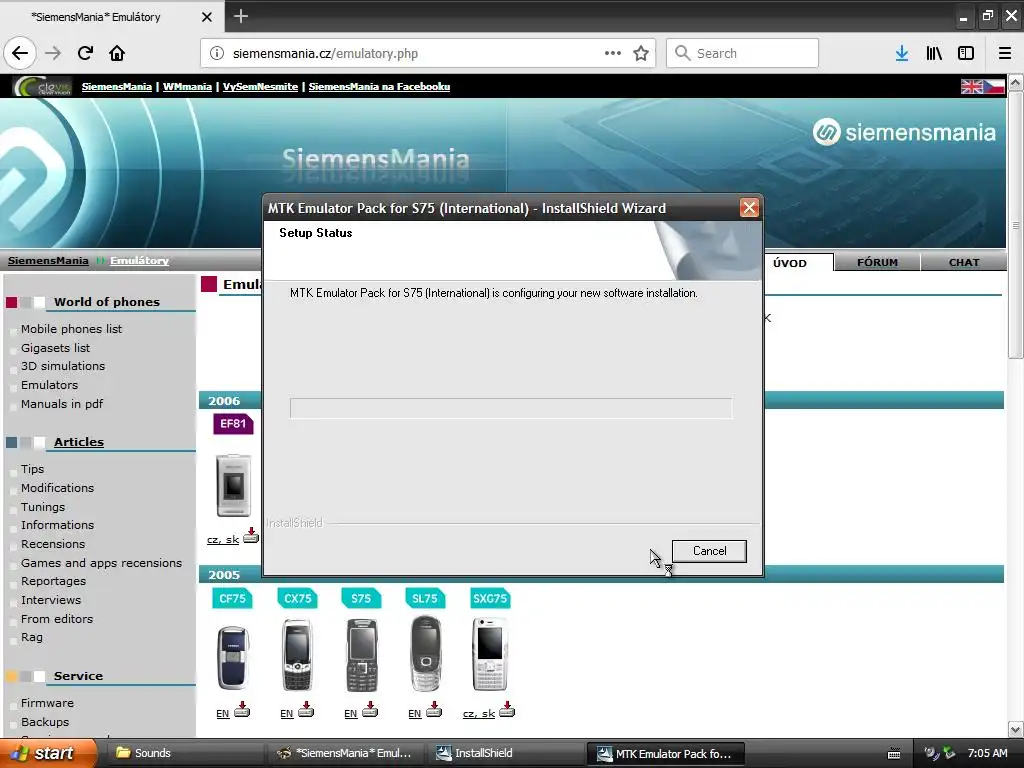Click the Windows start button

click(48, 753)
